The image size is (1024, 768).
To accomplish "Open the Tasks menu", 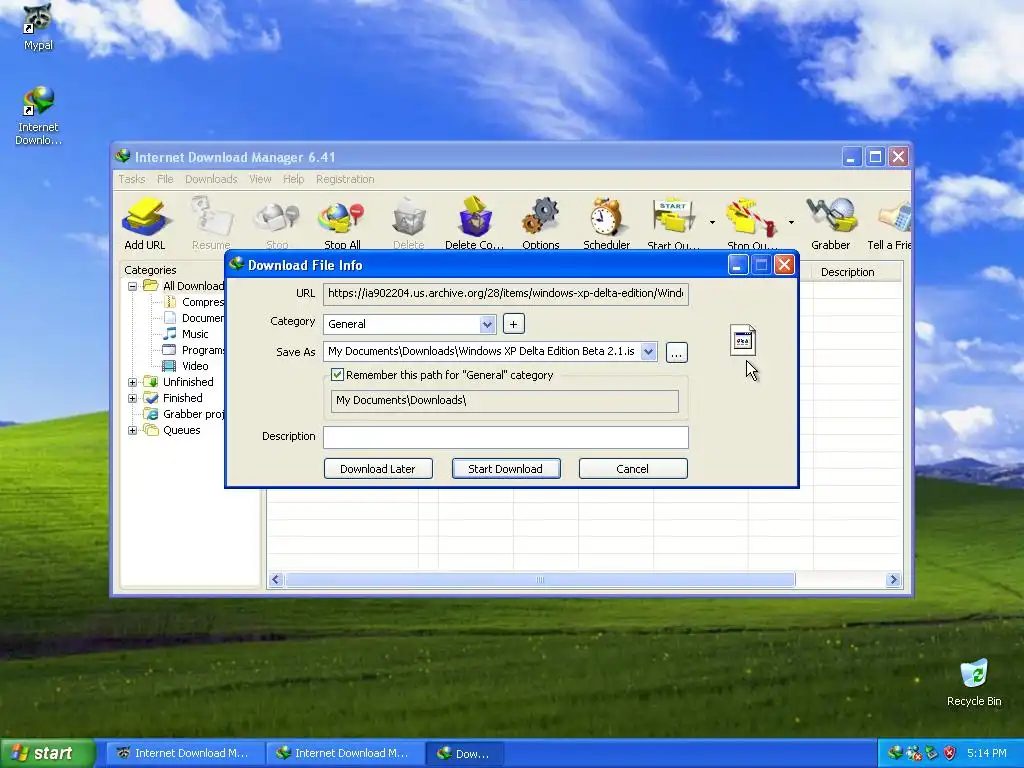I will (131, 179).
